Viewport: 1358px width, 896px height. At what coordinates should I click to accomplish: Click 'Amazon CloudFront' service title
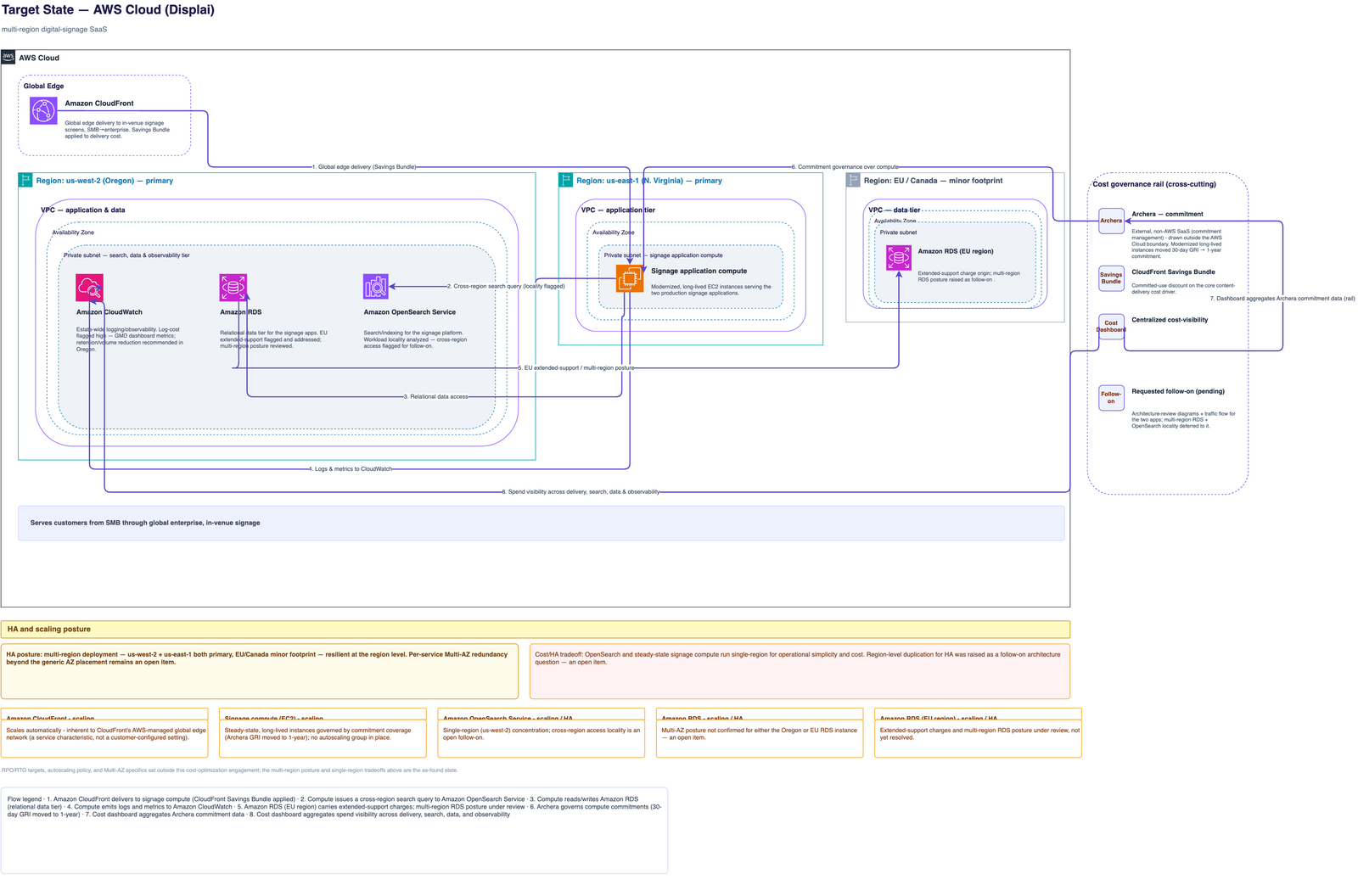(99, 104)
